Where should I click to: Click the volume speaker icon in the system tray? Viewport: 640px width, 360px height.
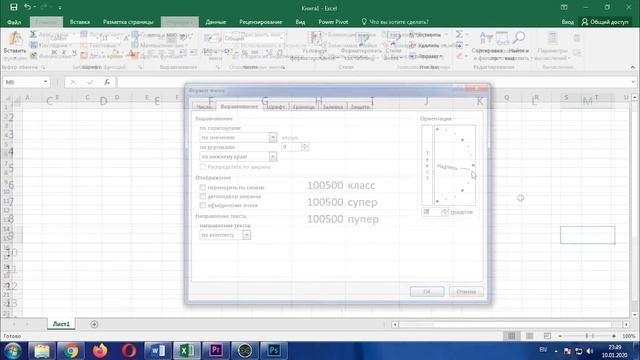[590, 351]
